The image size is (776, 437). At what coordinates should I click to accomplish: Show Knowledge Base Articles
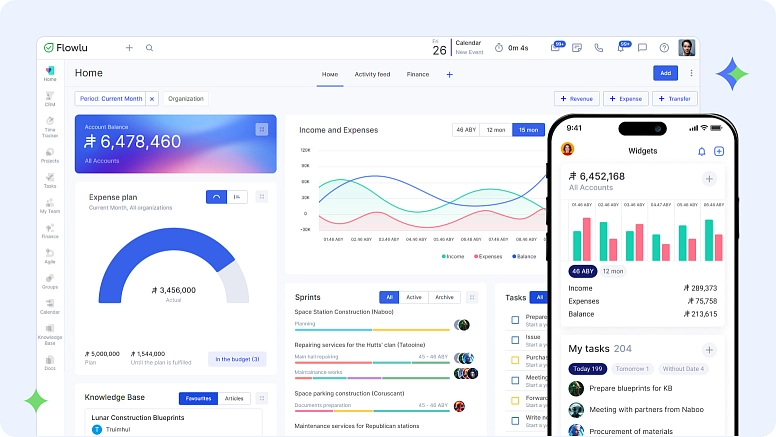[234, 398]
